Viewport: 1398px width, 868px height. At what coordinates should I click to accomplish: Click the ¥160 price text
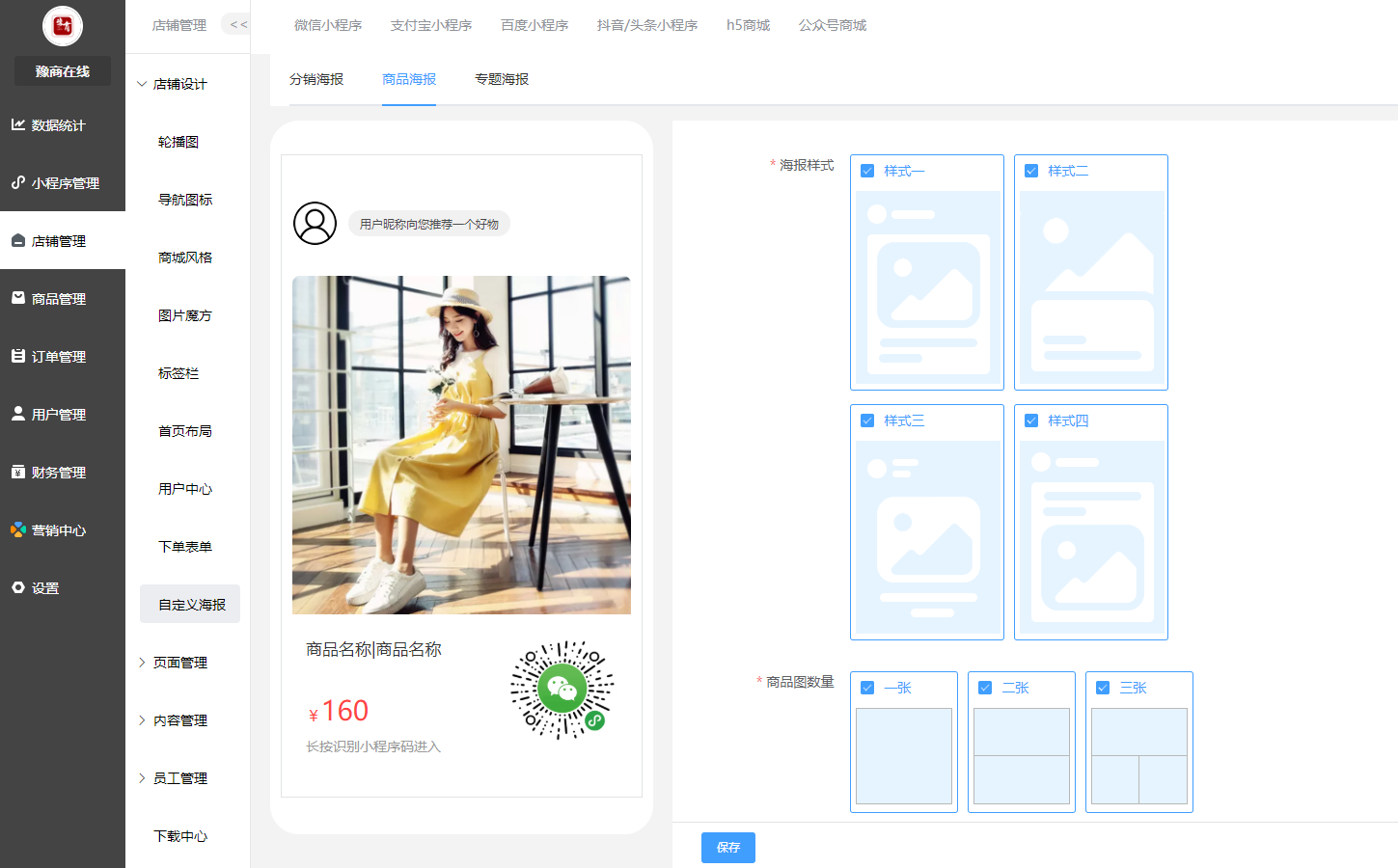point(339,711)
